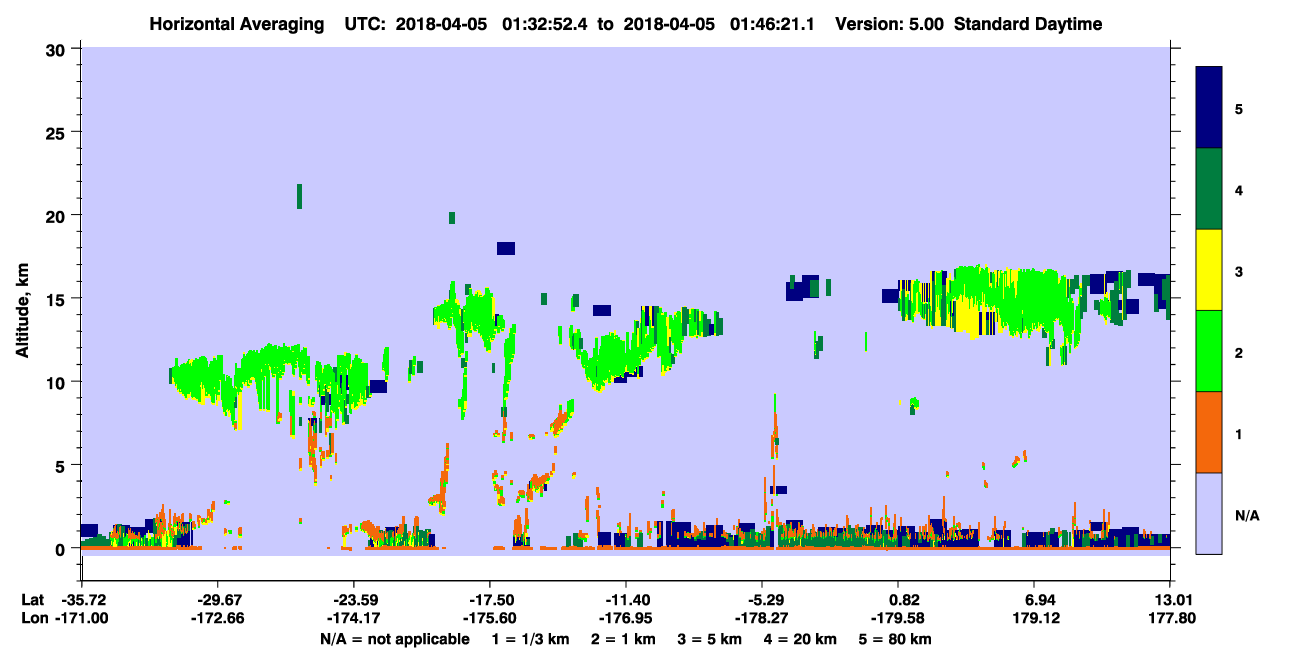This screenshot has width=1300, height=667.
Task: Click the colorbar label 1
Action: 1239,434
